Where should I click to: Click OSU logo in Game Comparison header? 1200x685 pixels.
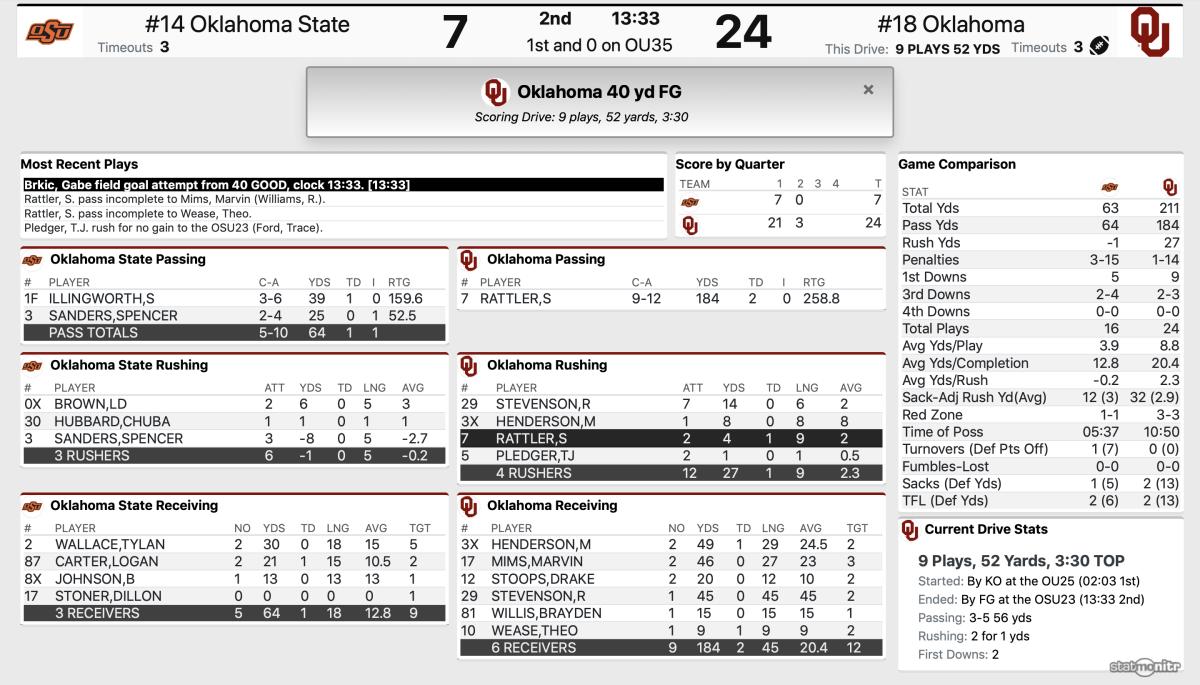point(1109,187)
